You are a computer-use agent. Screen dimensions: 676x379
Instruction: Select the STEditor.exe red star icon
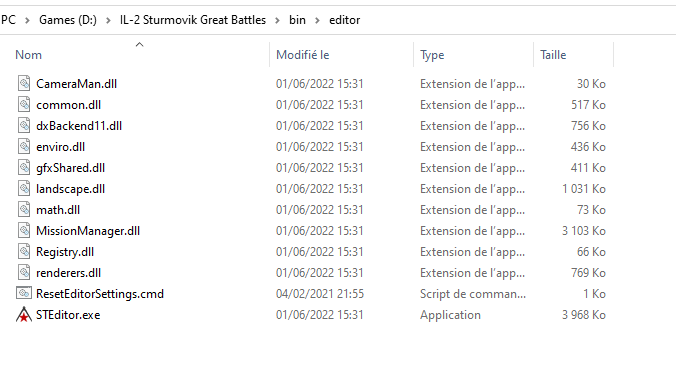coord(24,315)
